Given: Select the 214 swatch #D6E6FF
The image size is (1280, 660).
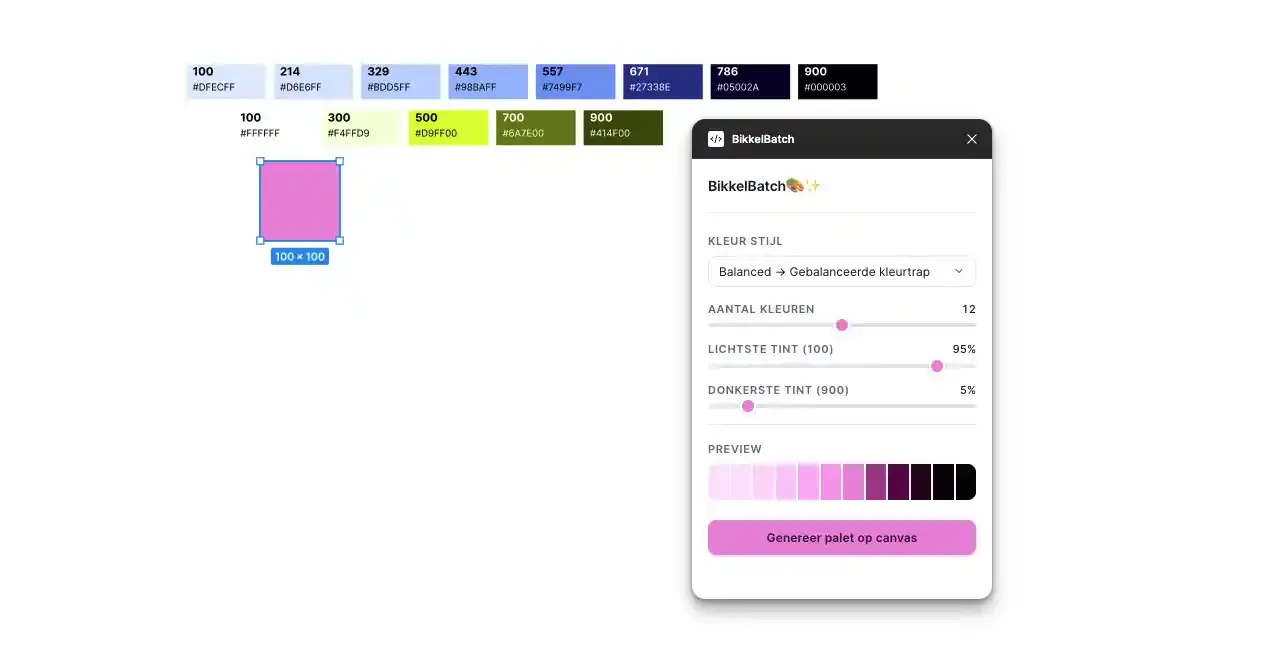Looking at the screenshot, I should (x=313, y=81).
